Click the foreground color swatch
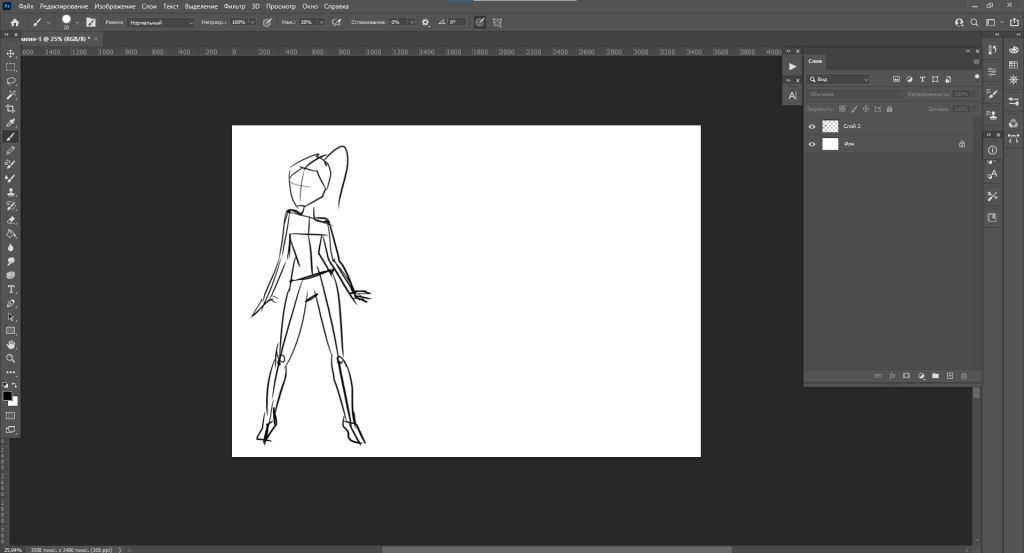 click(7, 396)
